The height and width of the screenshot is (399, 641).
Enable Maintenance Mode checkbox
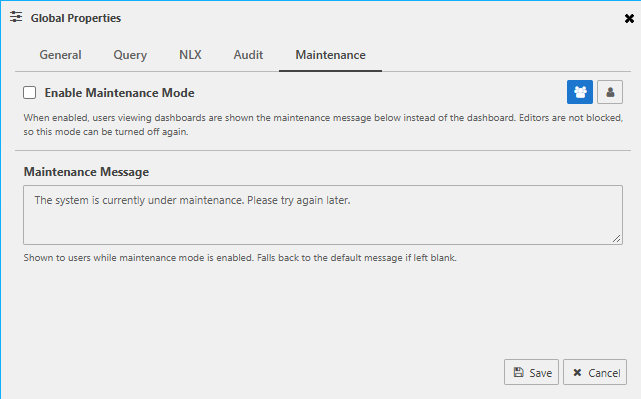[x=29, y=93]
